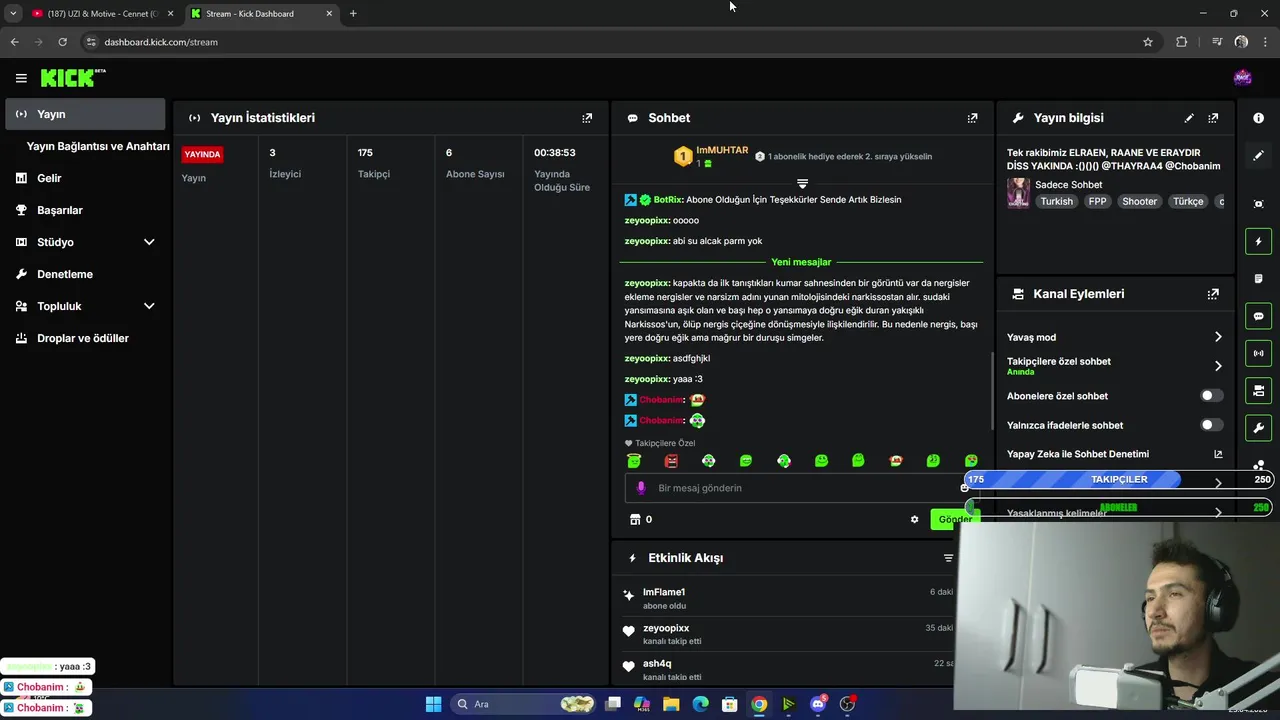
Task: Toggle the broadcast signal sidebar icon
Action: coord(1258,353)
